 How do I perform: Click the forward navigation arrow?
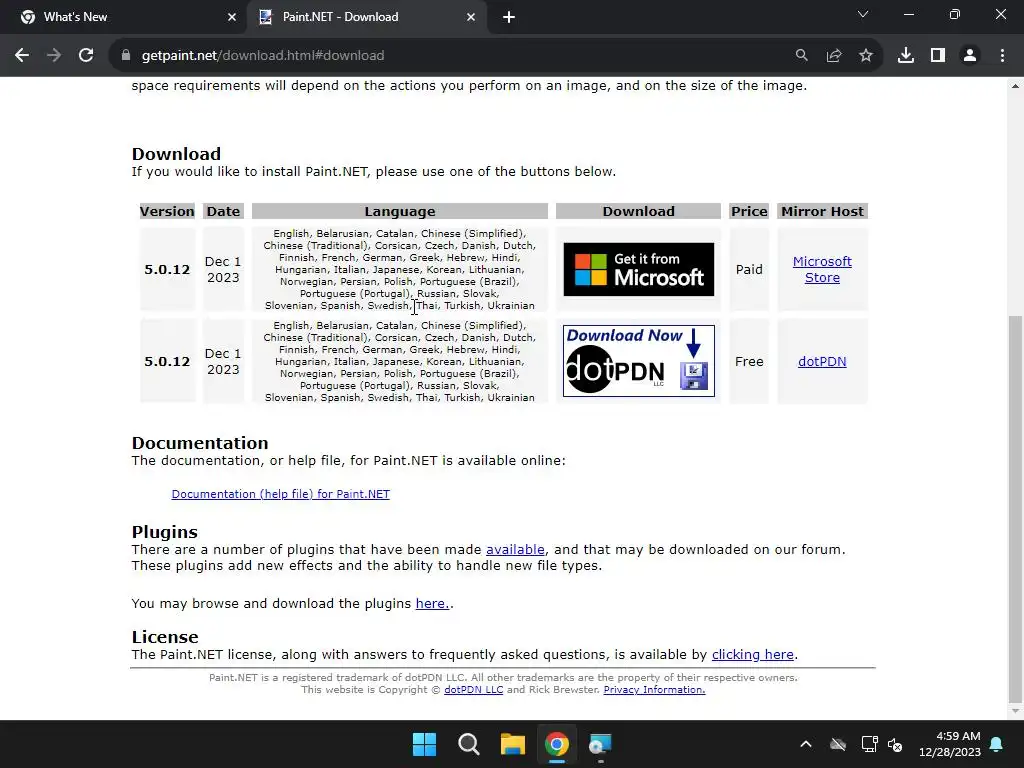[54, 56]
